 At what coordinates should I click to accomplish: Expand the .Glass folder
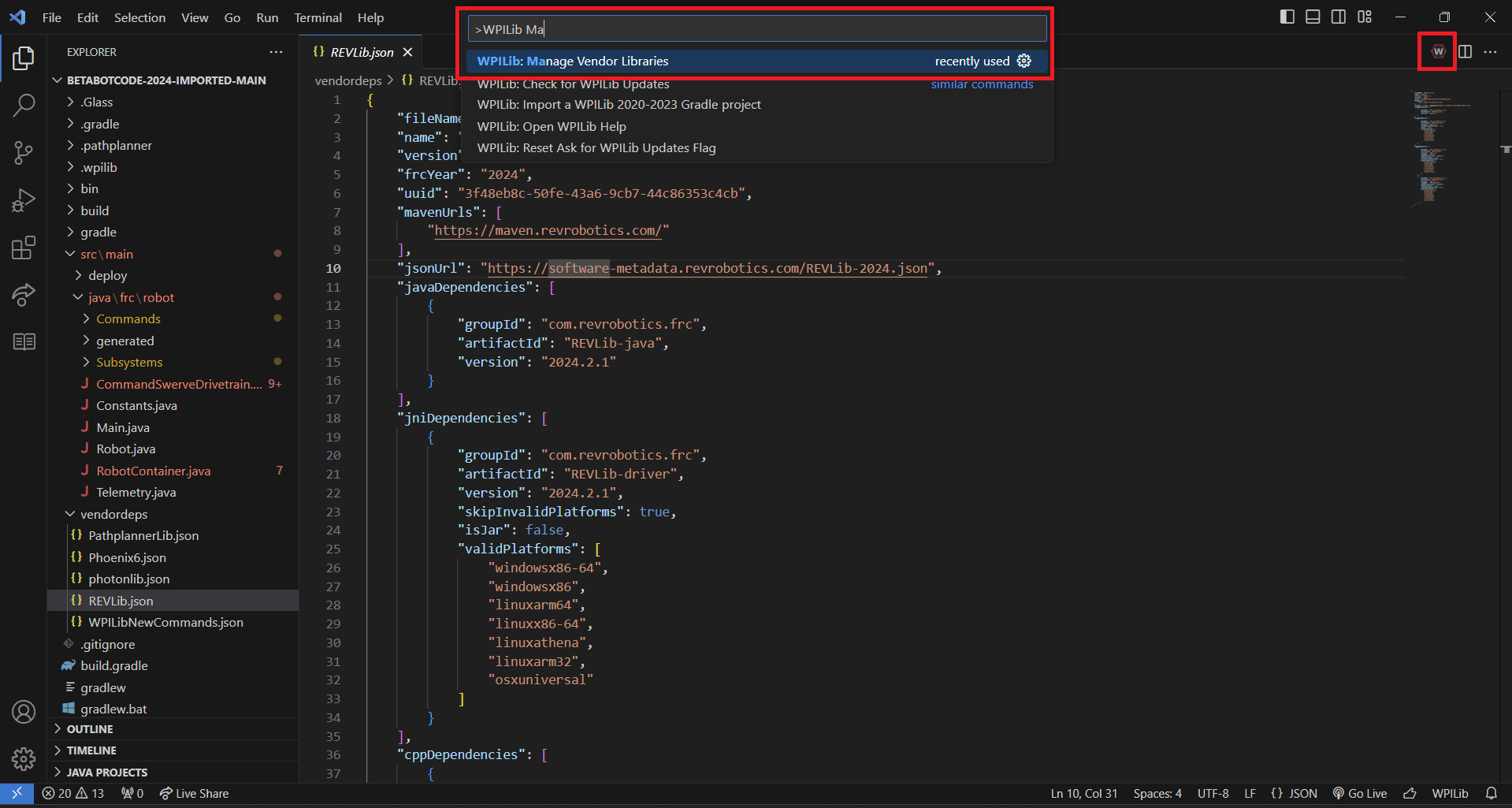(173, 102)
